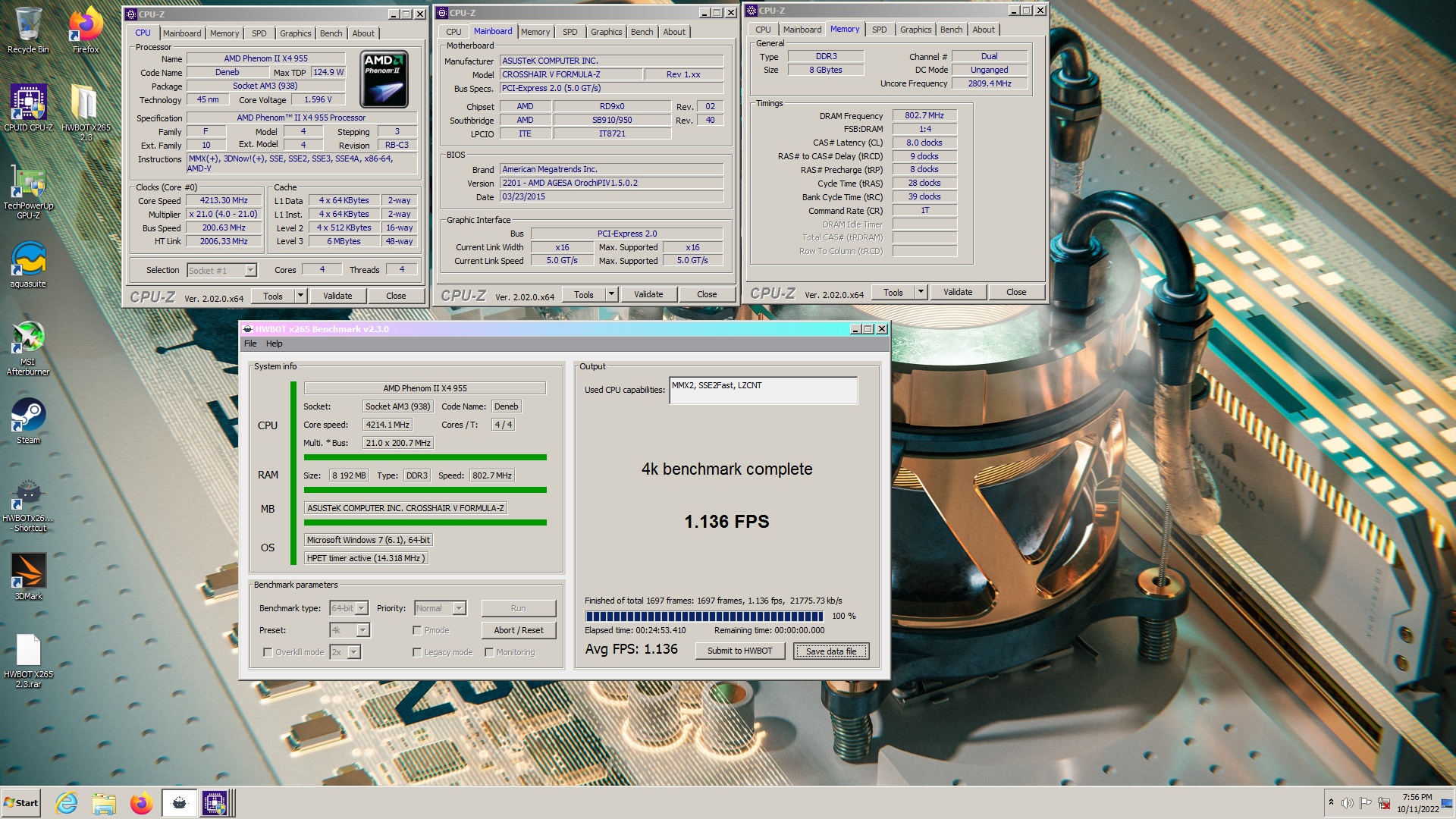
Task: Click the Abort / Reset button
Action: point(519,630)
